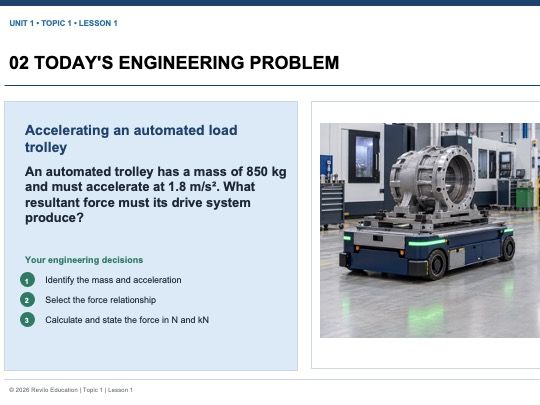This screenshot has height=405, width=540.
Task: Click the green step 1 circle icon
Action: 27,280
